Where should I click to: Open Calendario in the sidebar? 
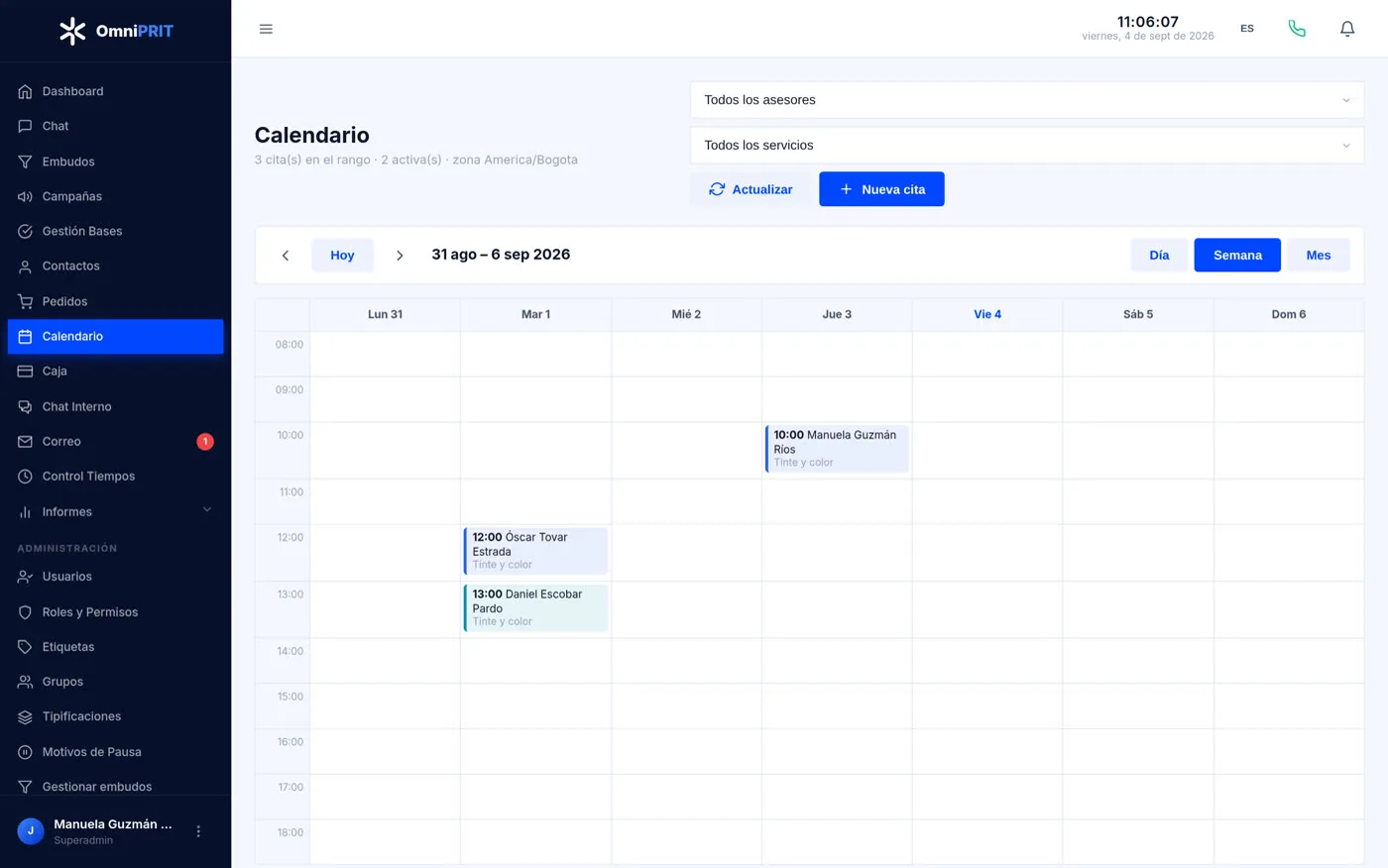coord(116,336)
